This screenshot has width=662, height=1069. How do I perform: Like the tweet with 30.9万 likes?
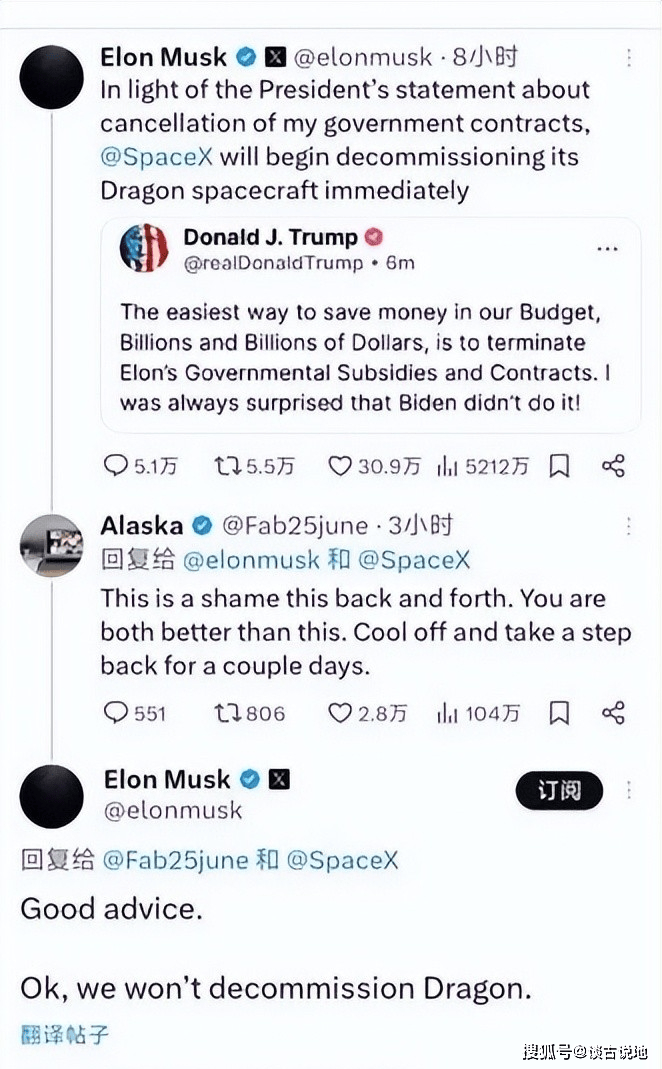[x=341, y=465]
